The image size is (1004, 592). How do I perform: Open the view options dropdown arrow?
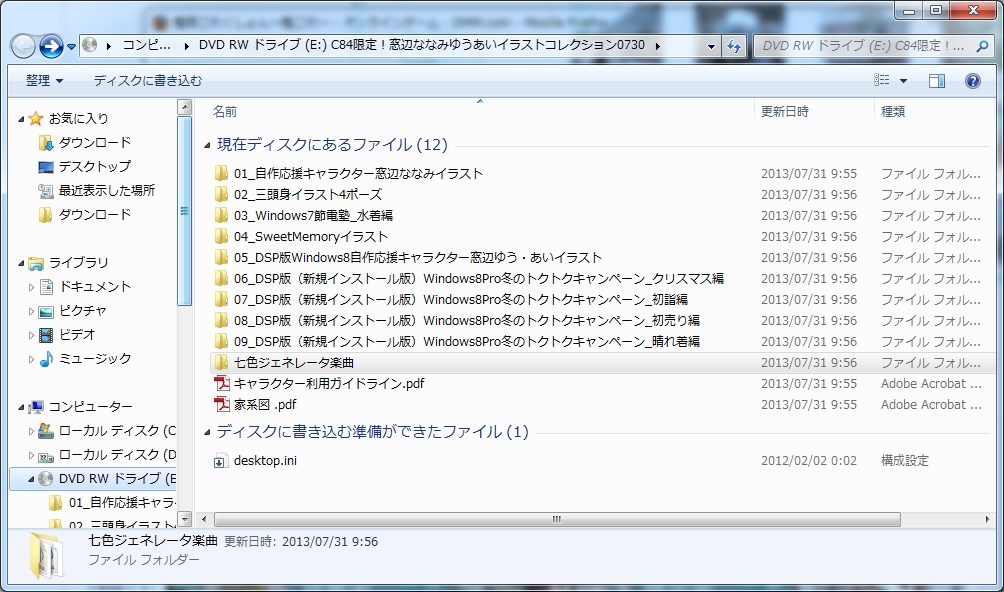903,81
